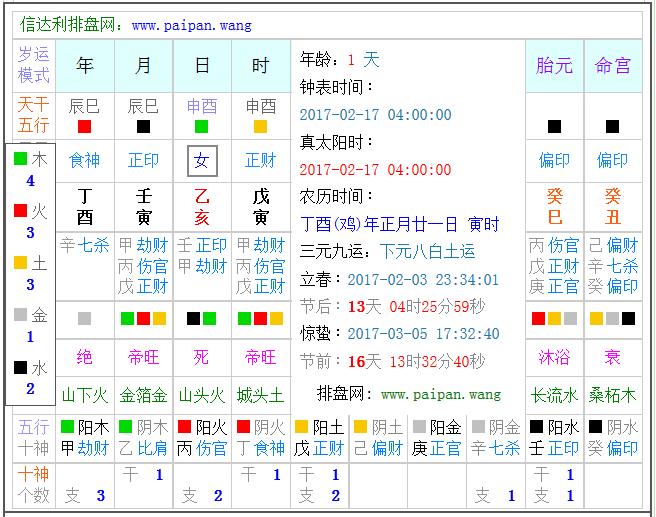The height and width of the screenshot is (517, 656).
Task: Click the 惊蛰 timestamp 2017-03-05 17:32:40
Action: [423, 334]
